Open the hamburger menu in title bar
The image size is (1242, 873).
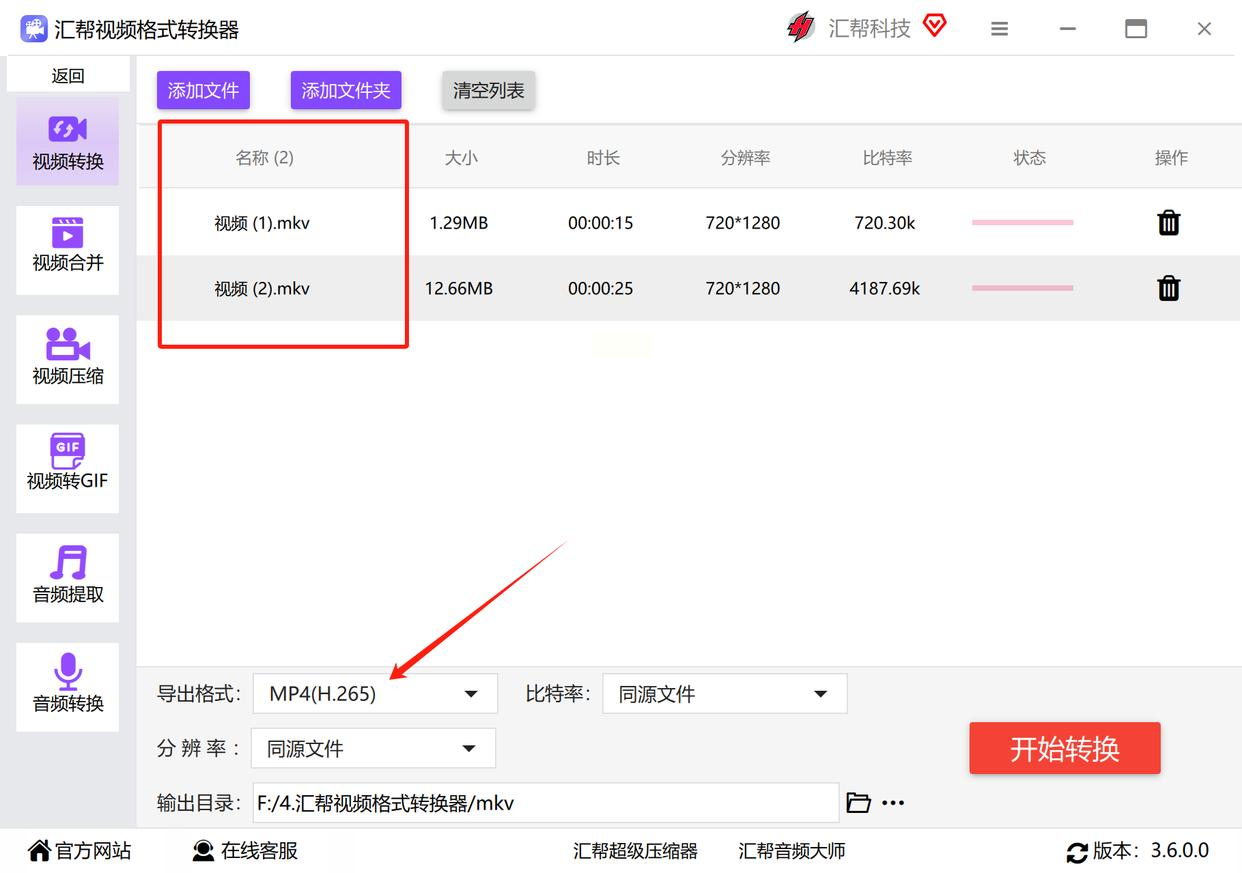(x=999, y=29)
